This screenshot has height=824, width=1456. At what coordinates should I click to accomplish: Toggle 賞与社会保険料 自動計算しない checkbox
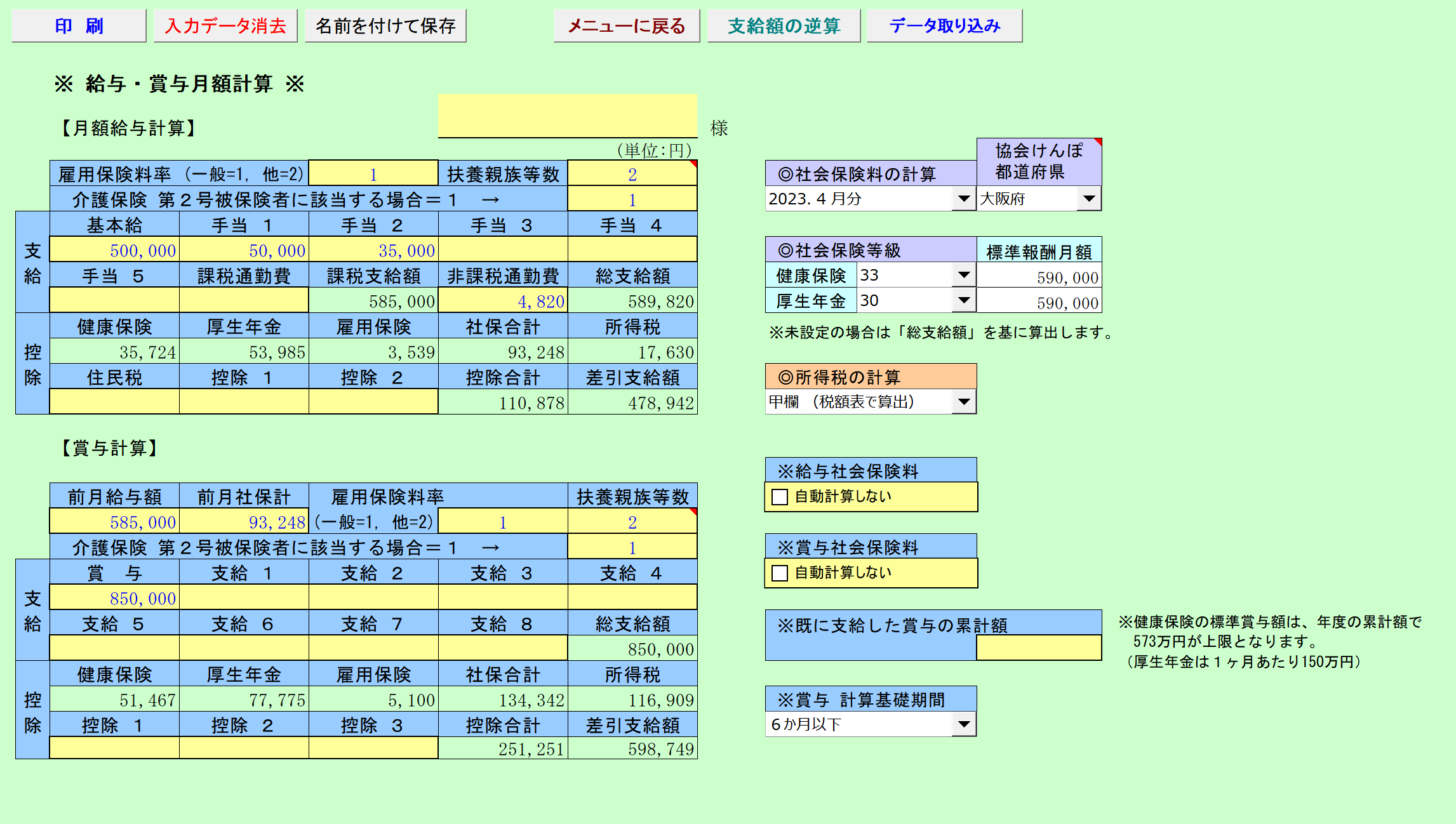(x=780, y=573)
